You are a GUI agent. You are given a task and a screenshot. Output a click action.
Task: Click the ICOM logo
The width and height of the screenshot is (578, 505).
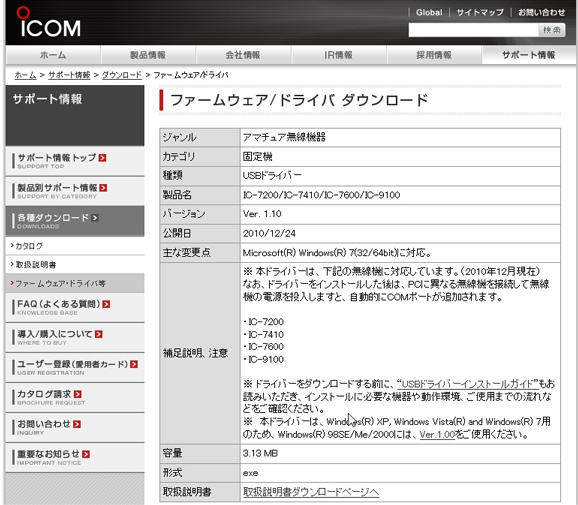click(48, 22)
